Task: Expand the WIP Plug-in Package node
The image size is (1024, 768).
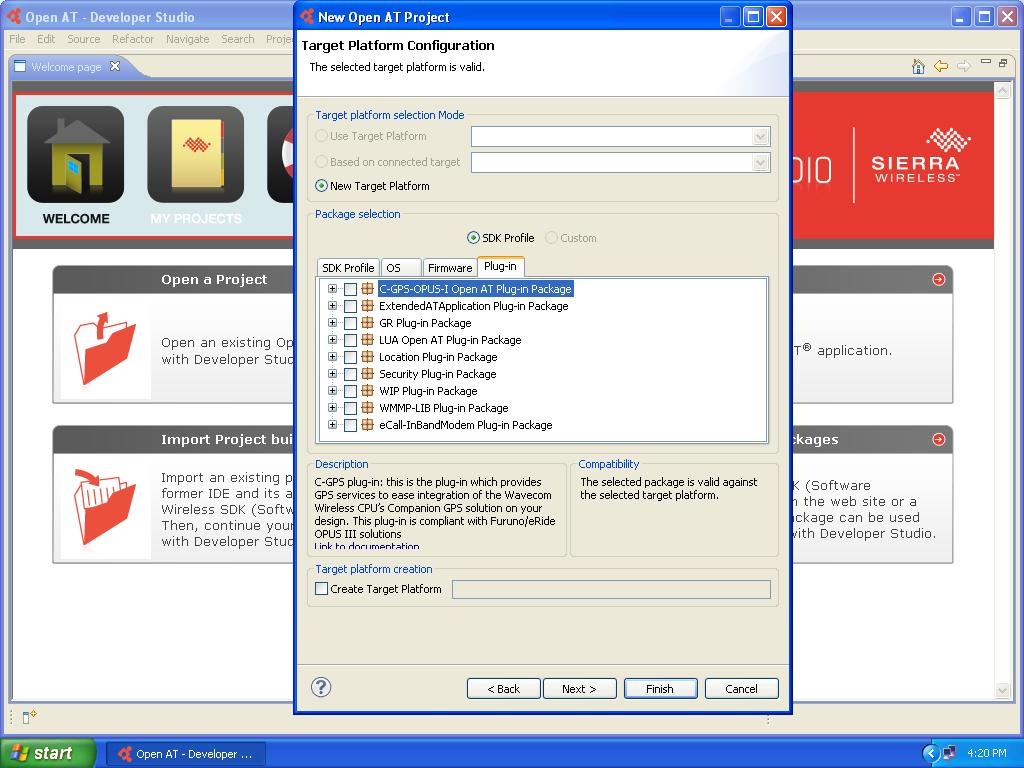Action: coord(332,391)
